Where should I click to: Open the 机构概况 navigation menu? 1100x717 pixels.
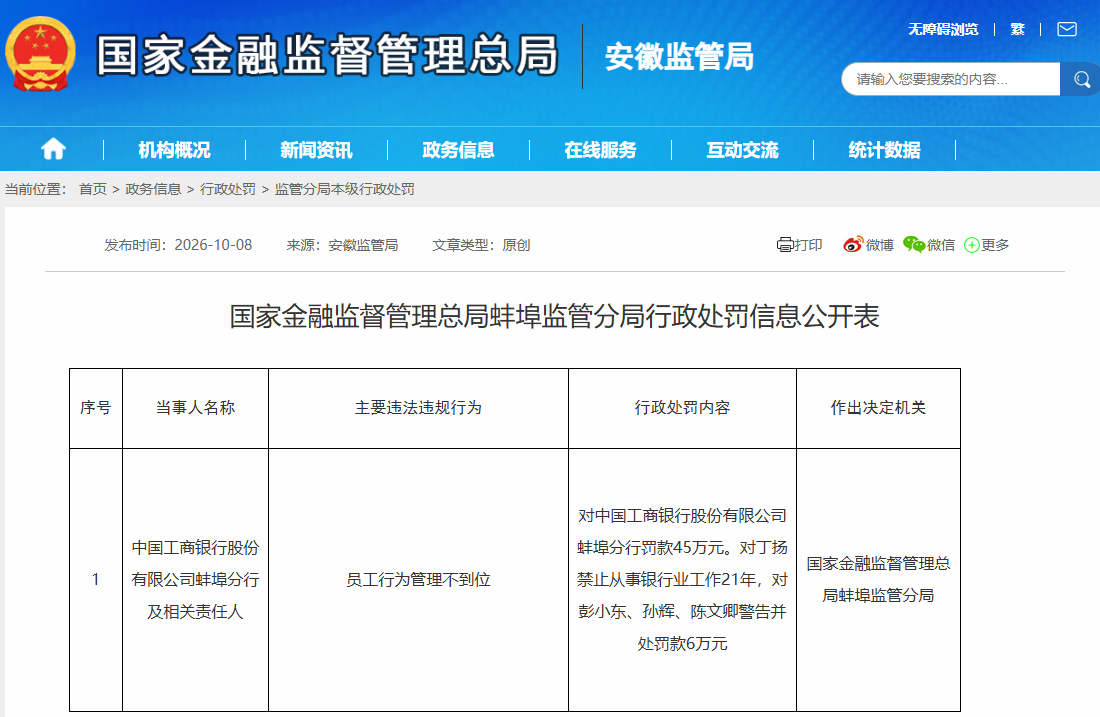click(174, 149)
